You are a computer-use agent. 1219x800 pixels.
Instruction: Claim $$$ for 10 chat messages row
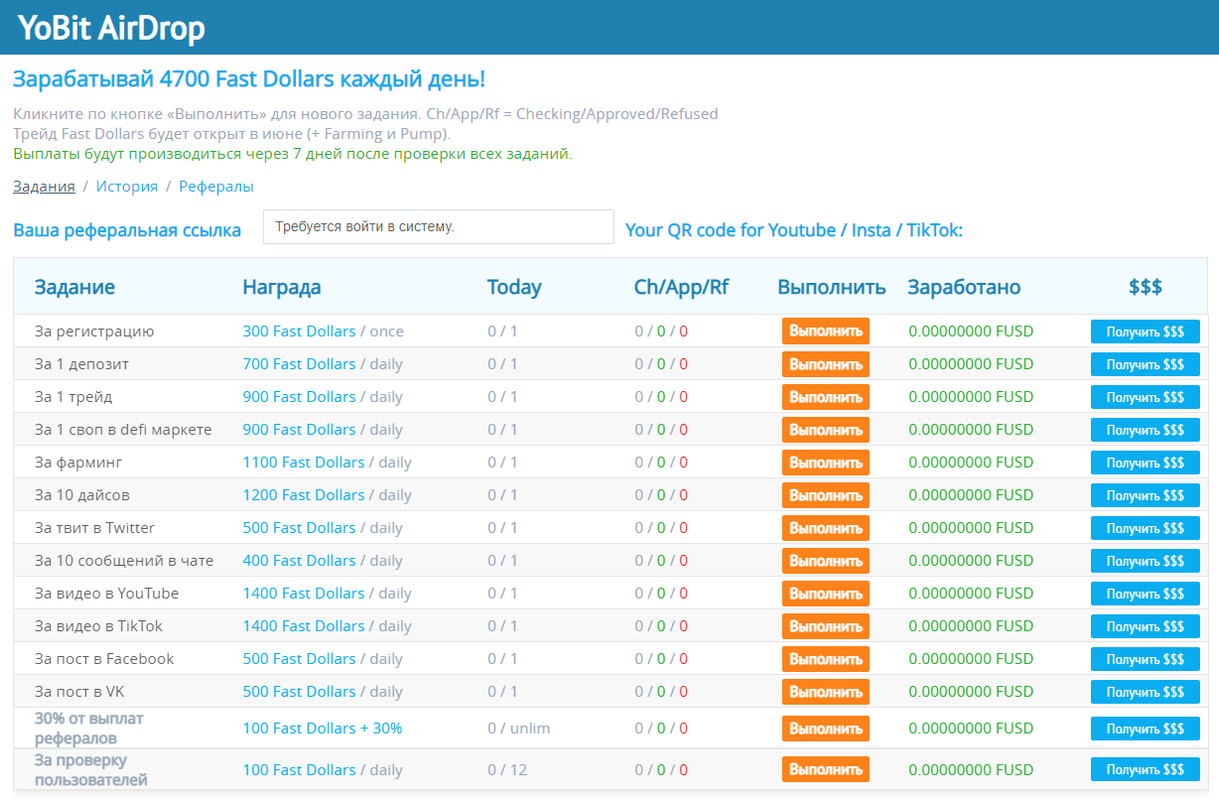click(x=1145, y=561)
